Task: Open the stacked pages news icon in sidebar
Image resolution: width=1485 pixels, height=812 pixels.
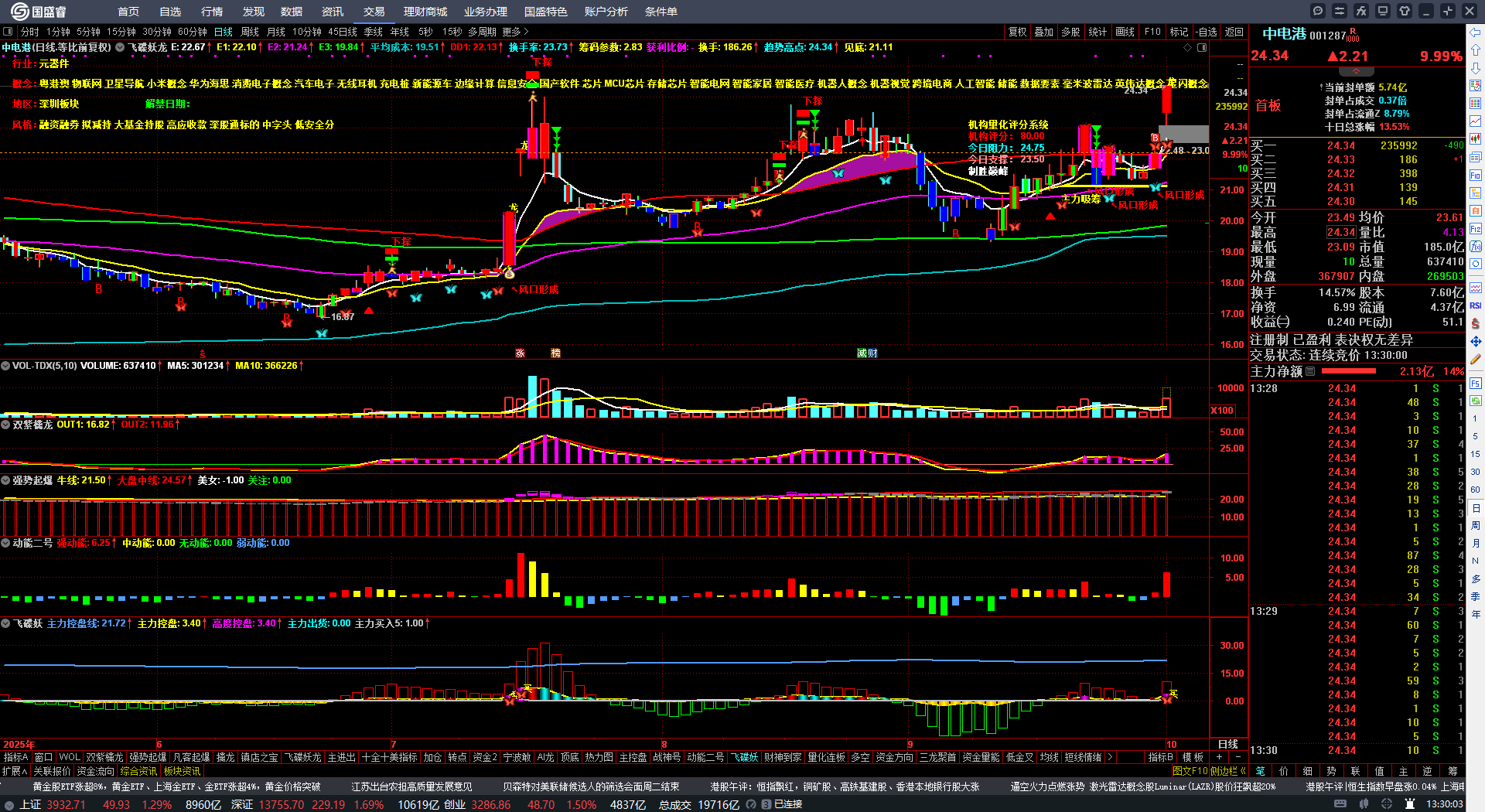Action: click(1476, 157)
